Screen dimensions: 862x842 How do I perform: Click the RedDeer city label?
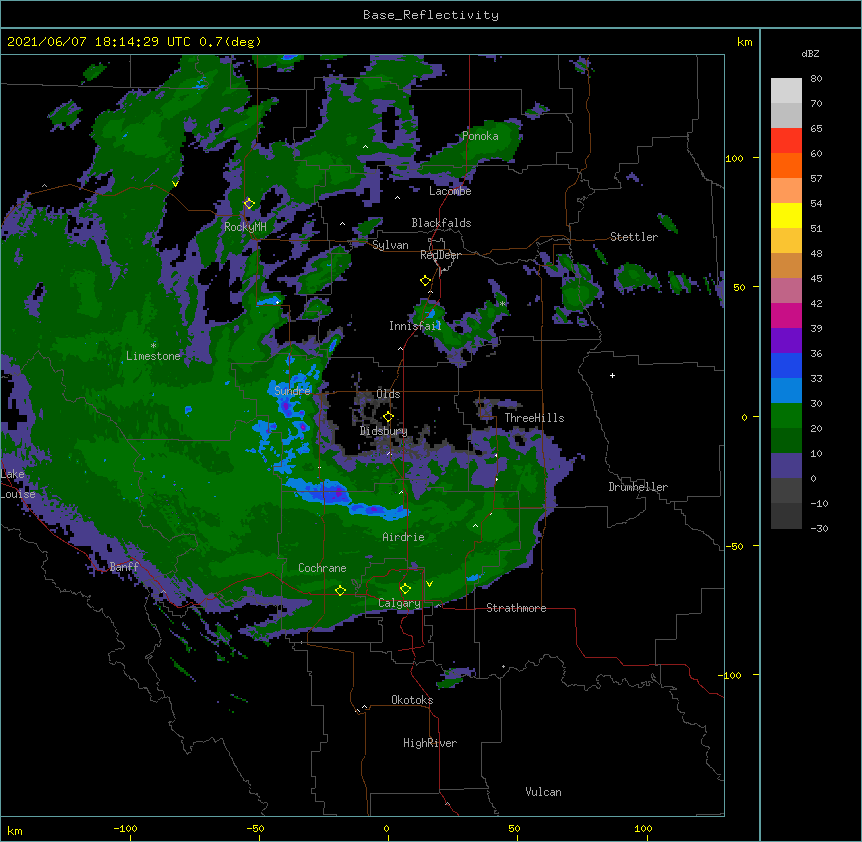pyautogui.click(x=440, y=255)
